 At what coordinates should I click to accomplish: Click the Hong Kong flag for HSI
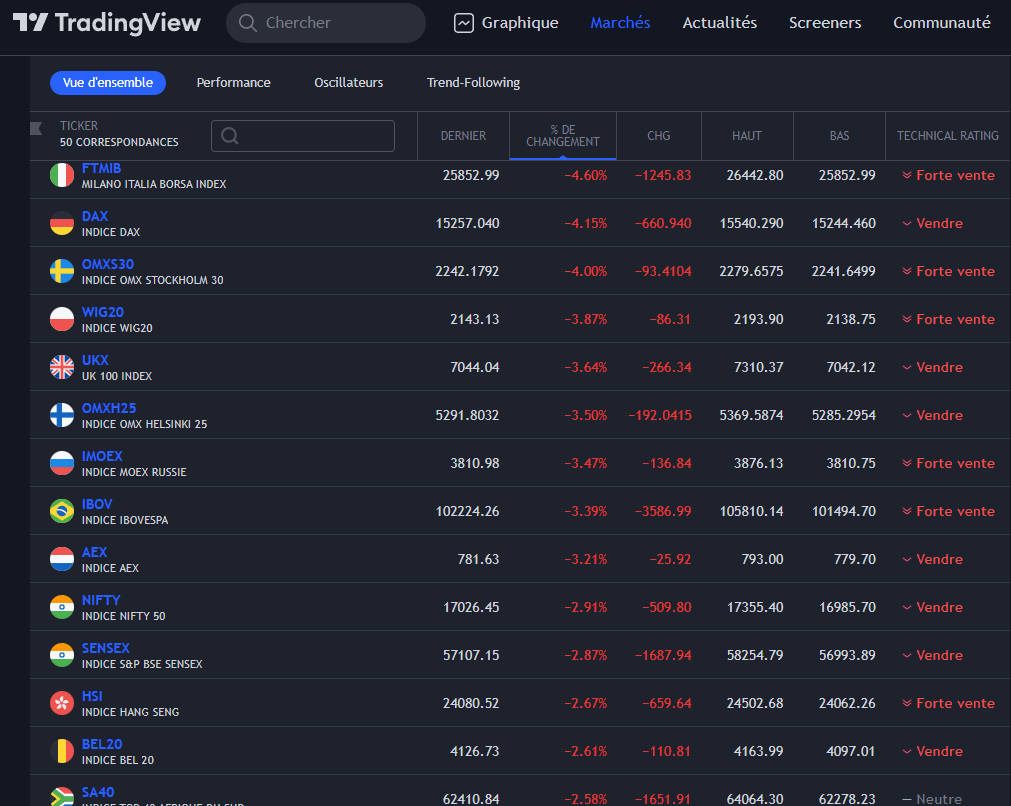pos(62,703)
